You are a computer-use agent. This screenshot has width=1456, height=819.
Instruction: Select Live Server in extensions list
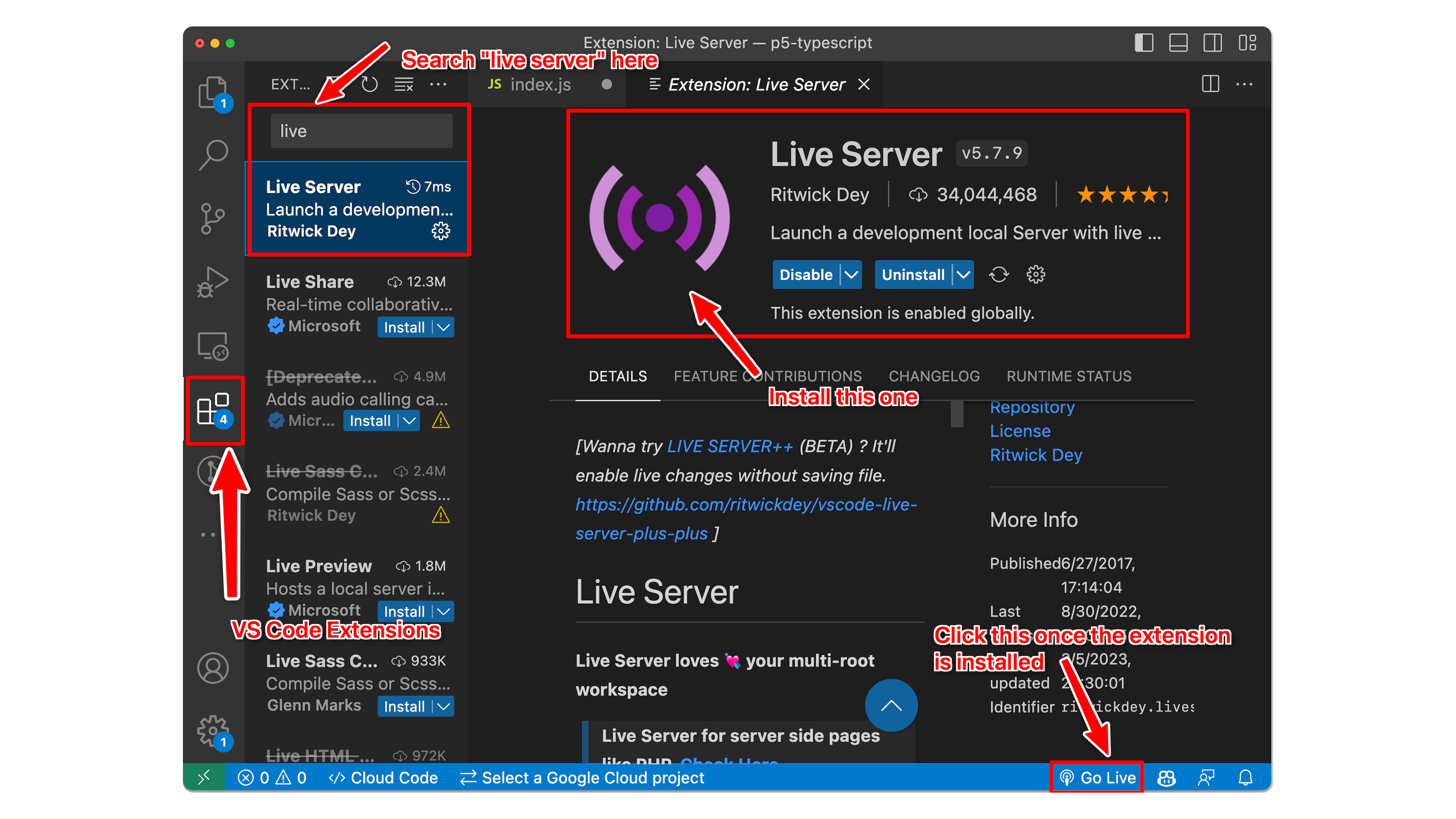point(358,208)
